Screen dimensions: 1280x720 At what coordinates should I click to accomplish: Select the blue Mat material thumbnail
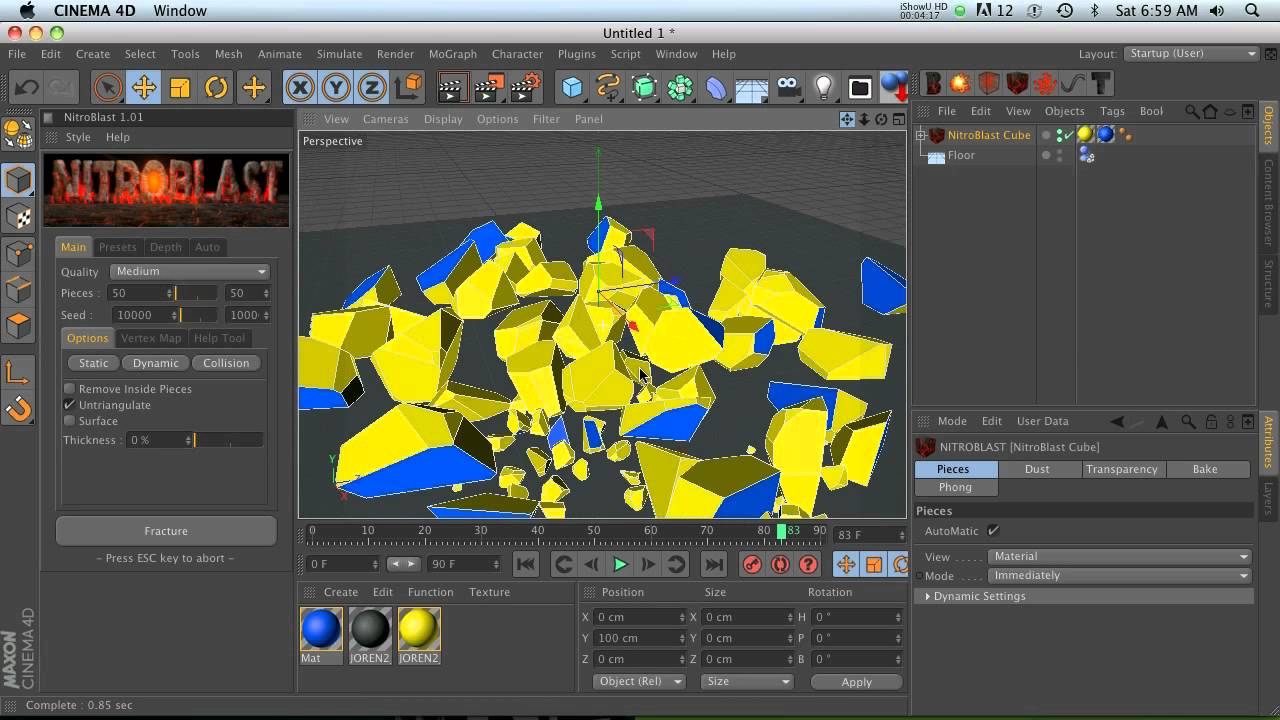click(x=321, y=629)
